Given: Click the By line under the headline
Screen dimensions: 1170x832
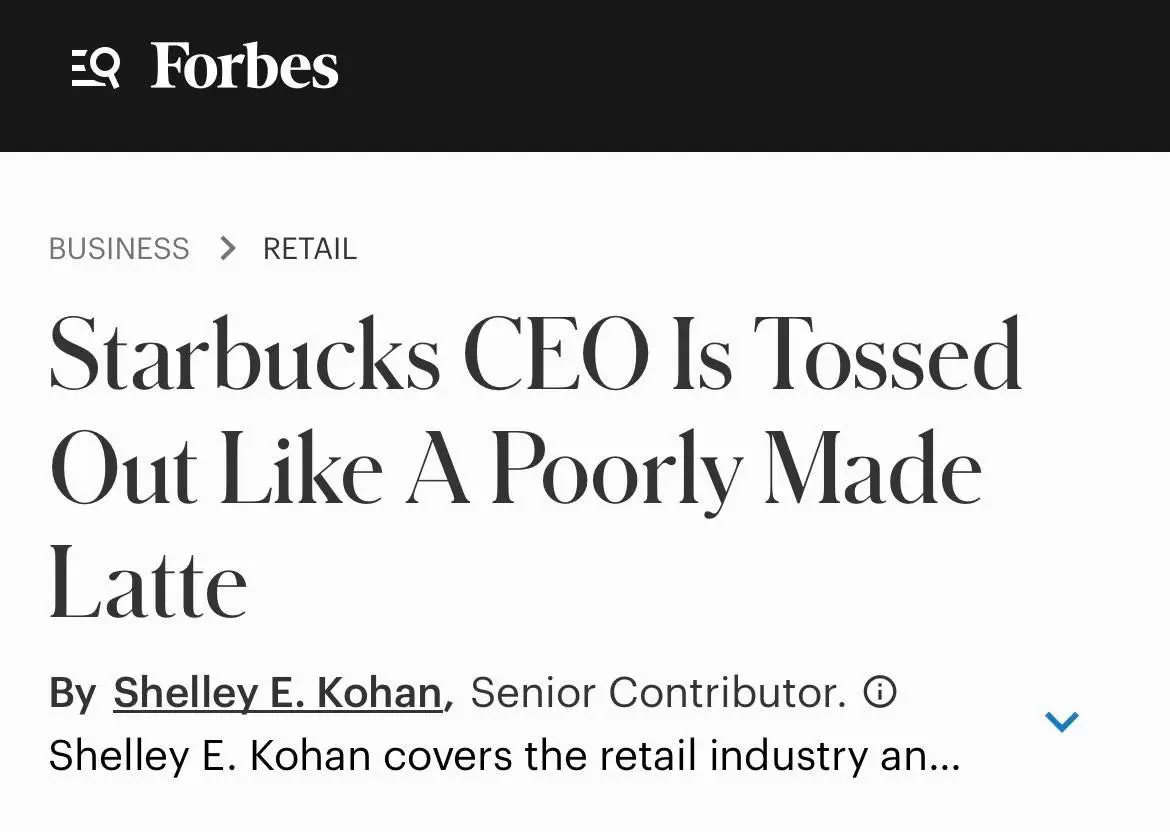Looking at the screenshot, I should (75, 691).
